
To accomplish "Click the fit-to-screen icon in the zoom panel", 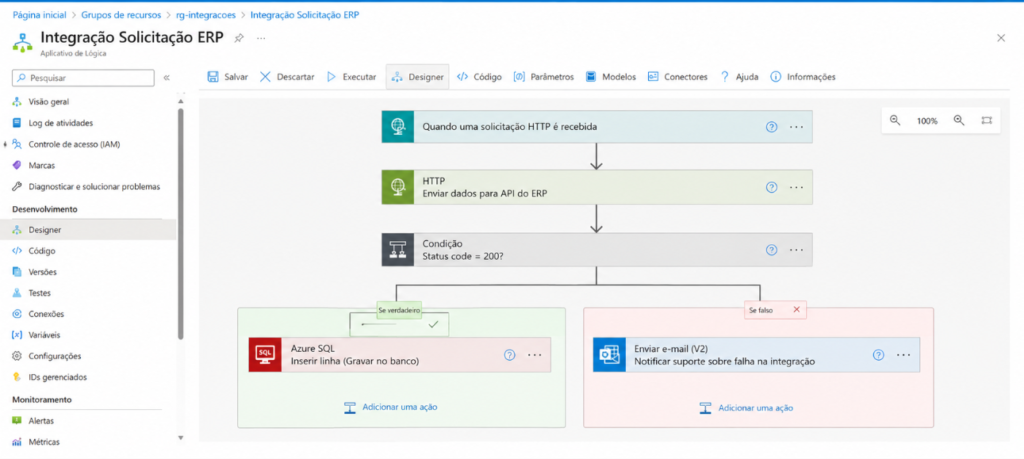I will [x=986, y=120].
